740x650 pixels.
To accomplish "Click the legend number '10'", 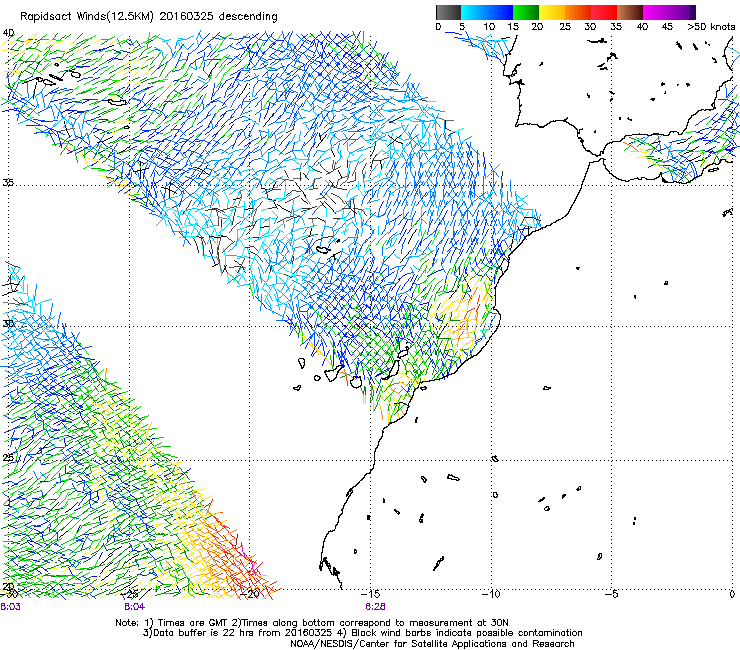I will pos(489,27).
